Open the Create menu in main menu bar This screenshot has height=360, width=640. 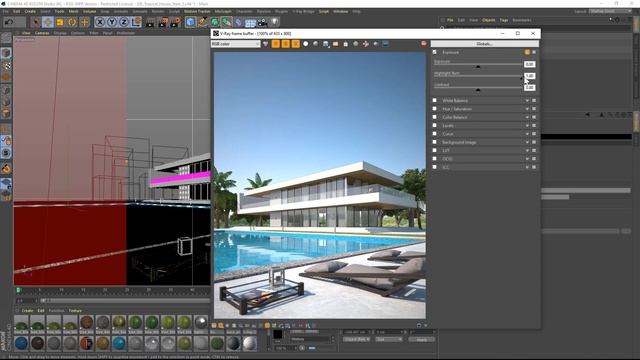coord(30,11)
